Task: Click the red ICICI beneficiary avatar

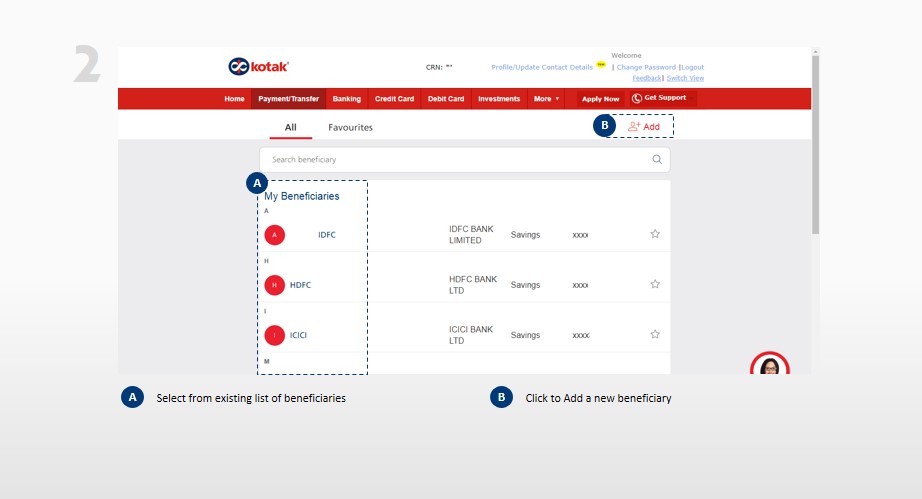Action: 275,335
